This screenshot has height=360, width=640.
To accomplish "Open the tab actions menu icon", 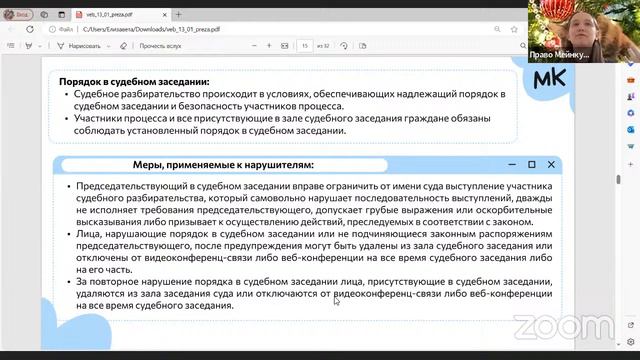I will pos(62,15).
